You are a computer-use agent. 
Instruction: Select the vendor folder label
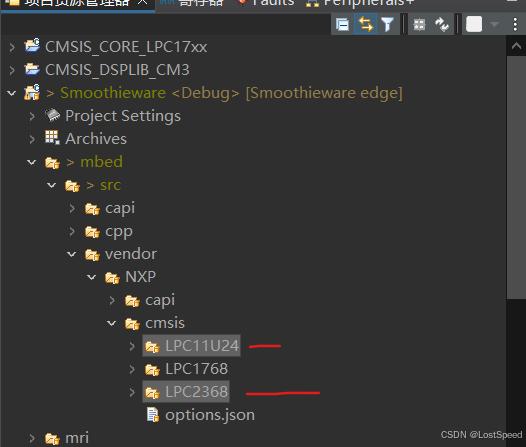(131, 254)
